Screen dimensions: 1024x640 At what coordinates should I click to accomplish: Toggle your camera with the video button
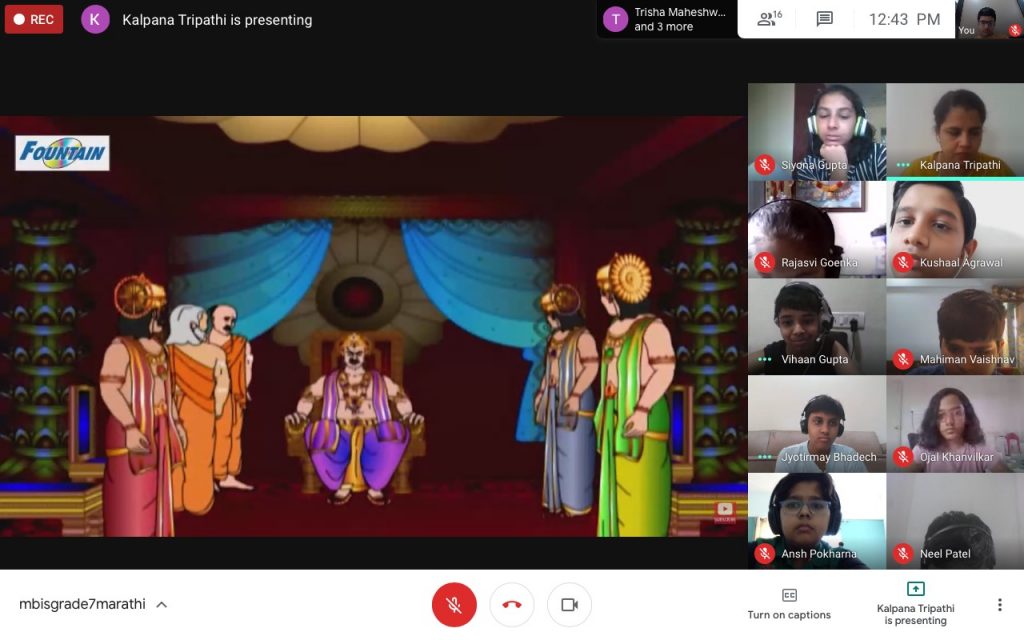click(x=569, y=605)
